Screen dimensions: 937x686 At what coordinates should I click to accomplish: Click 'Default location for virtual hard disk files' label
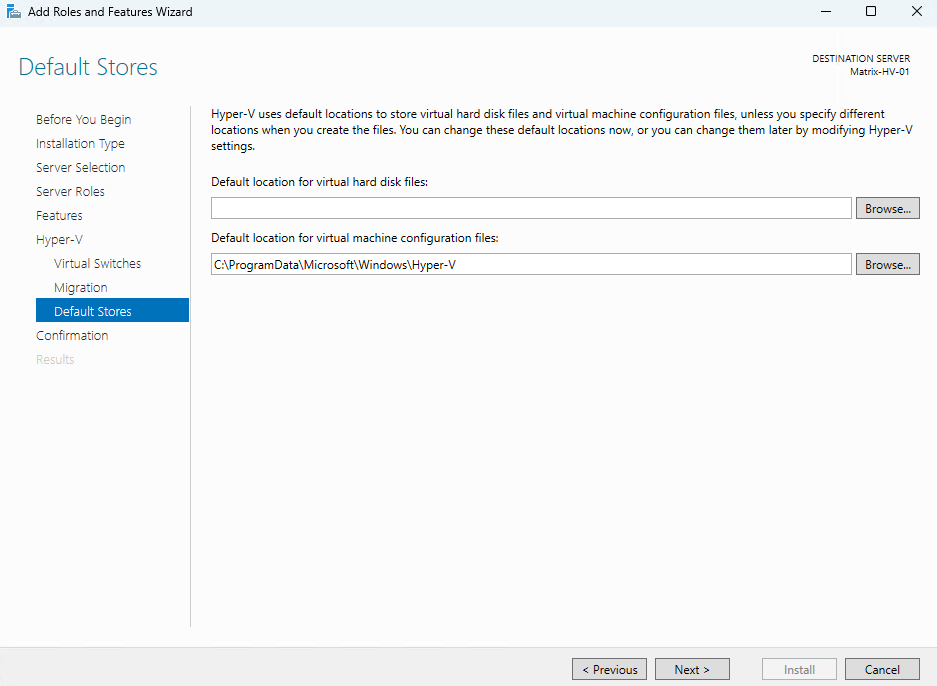click(x=319, y=182)
